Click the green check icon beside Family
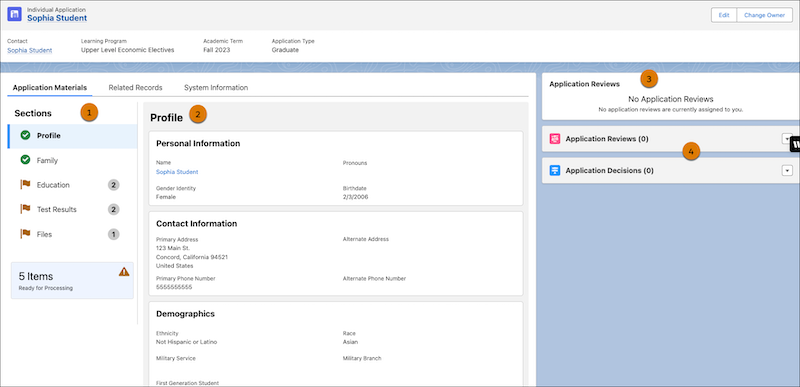800x387 pixels. (x=25, y=160)
